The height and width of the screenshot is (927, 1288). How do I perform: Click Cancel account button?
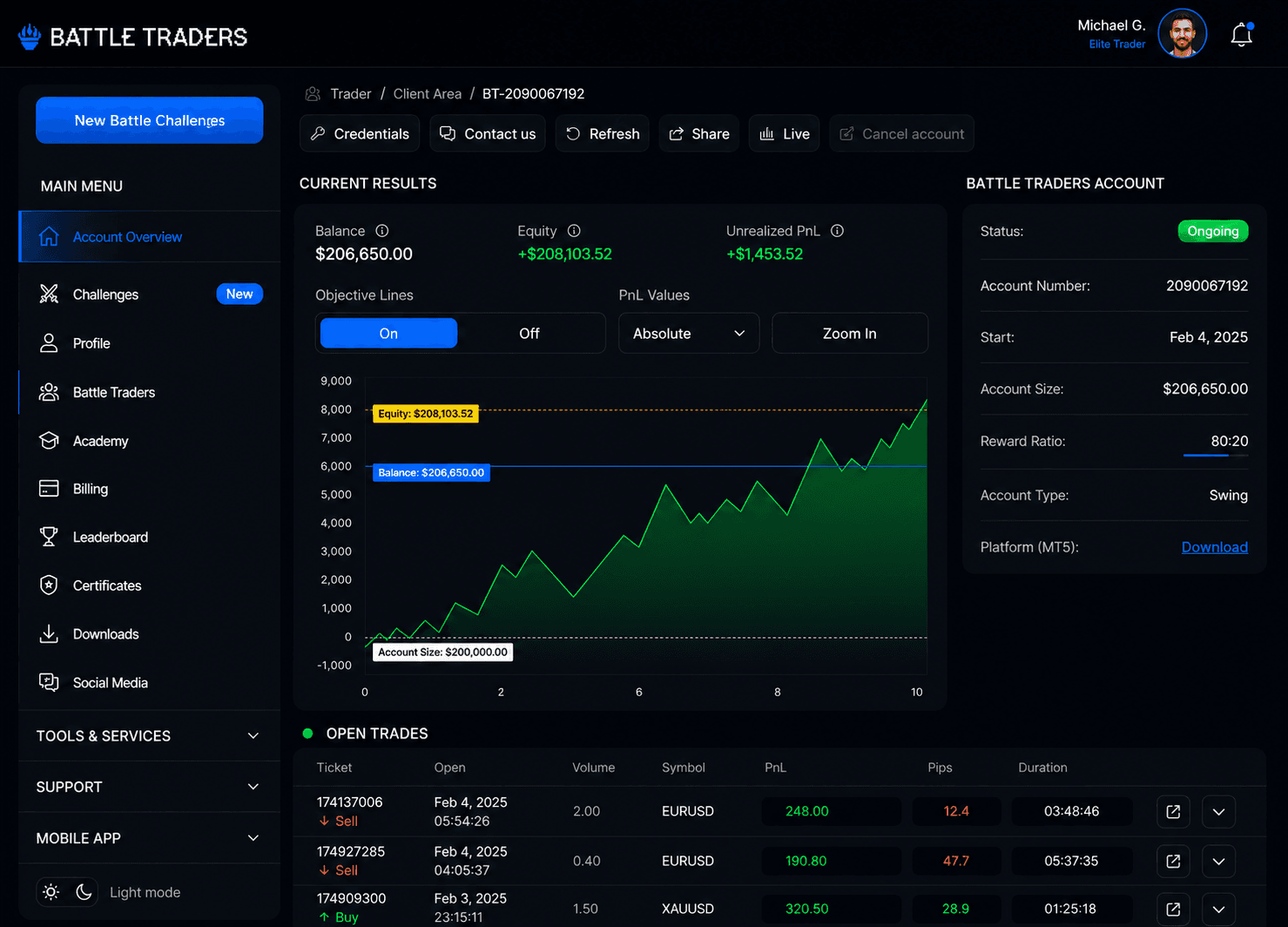(x=902, y=133)
